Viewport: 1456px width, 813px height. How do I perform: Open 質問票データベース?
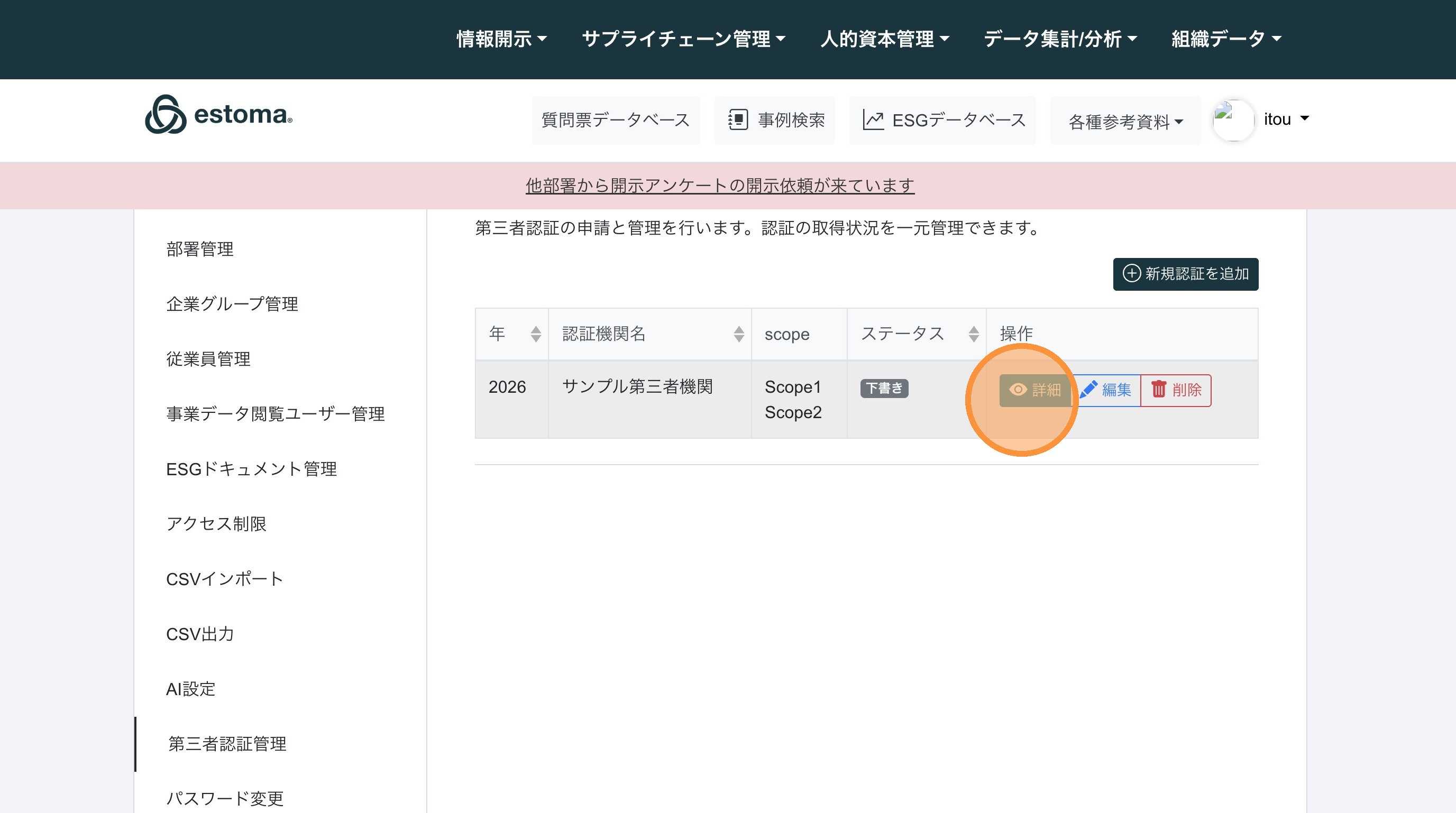tap(616, 121)
